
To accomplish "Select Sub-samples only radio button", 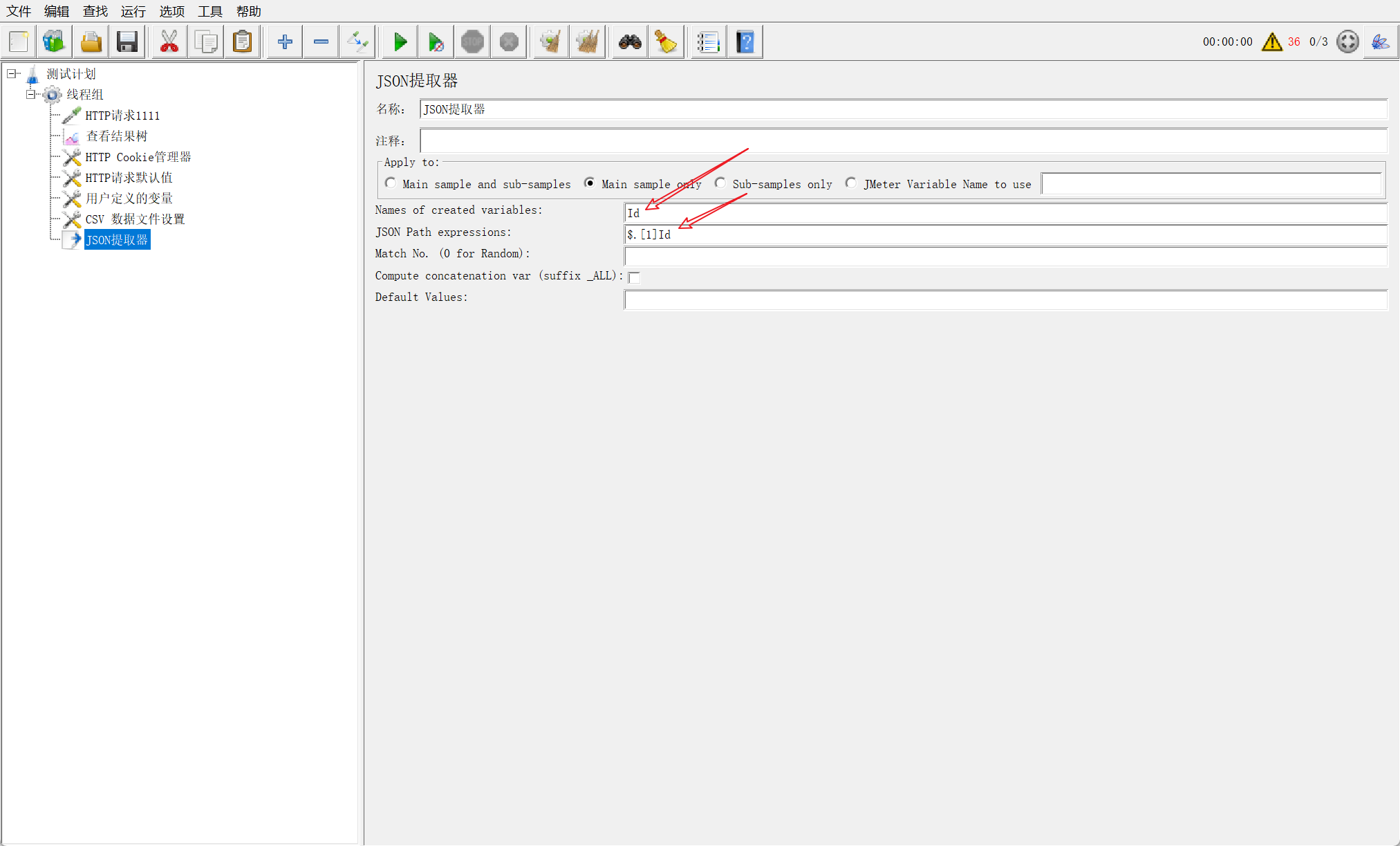I will pyautogui.click(x=720, y=183).
